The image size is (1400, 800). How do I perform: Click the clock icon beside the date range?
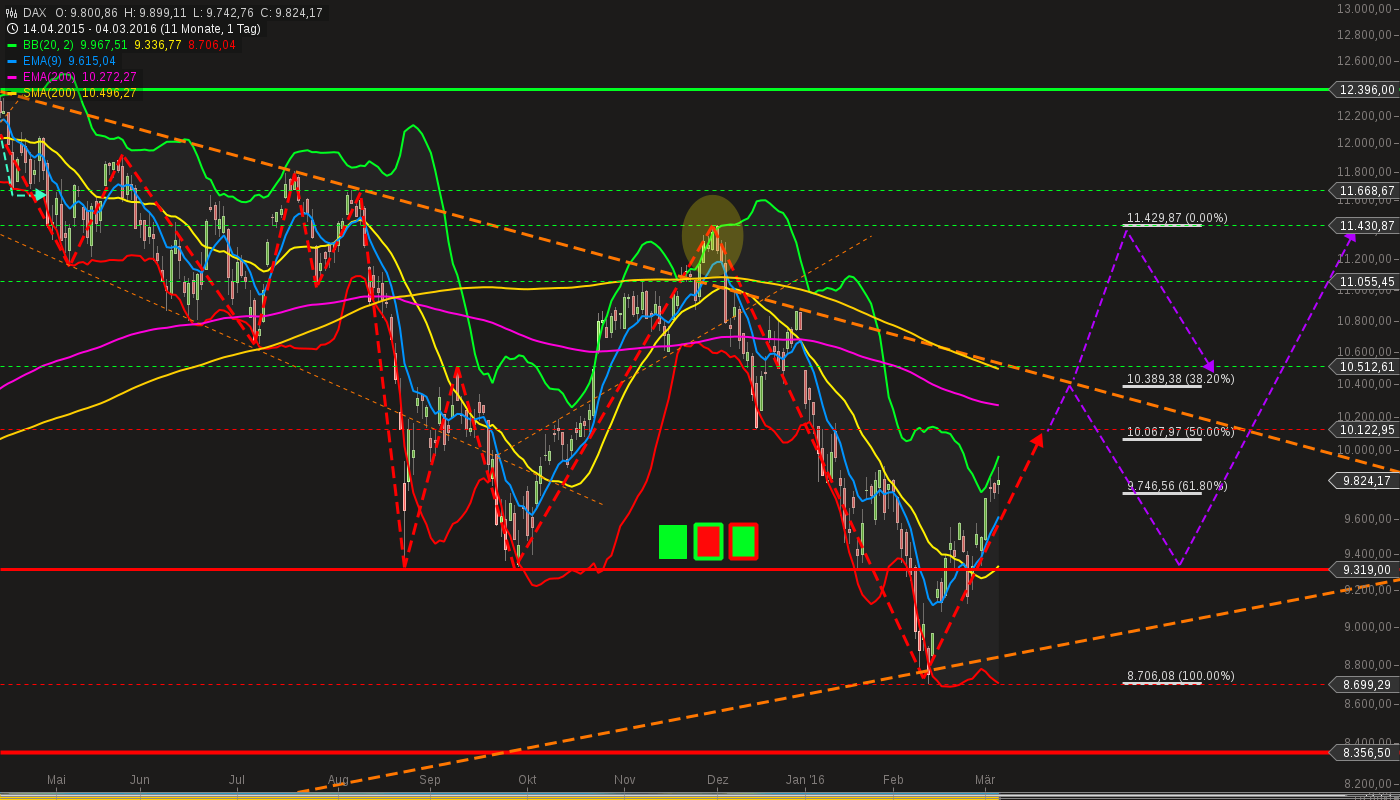[10, 29]
